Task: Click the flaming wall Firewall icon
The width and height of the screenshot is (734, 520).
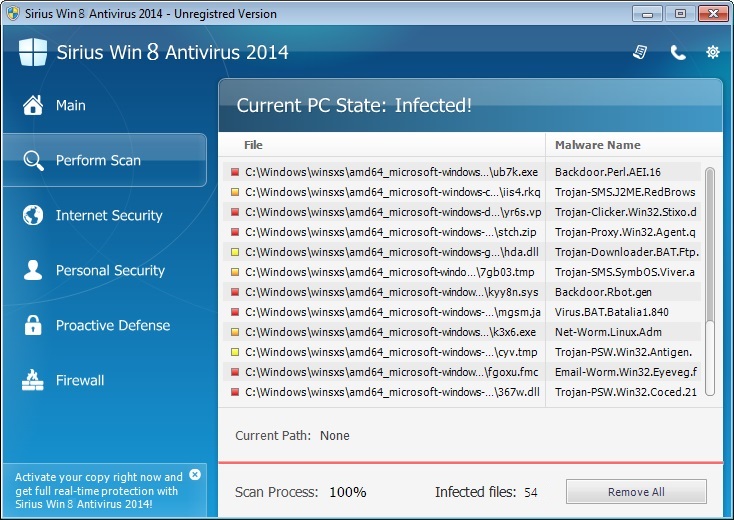Action: 33,380
